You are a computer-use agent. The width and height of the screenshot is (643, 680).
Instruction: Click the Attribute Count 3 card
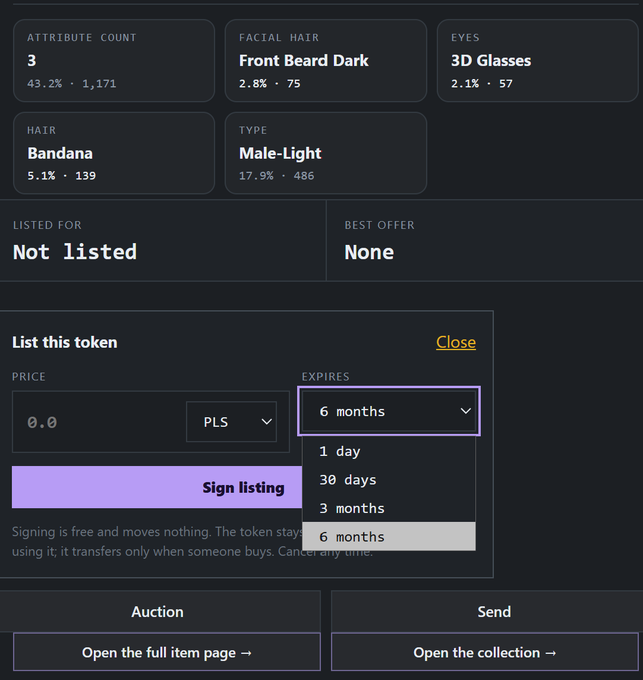(114, 60)
